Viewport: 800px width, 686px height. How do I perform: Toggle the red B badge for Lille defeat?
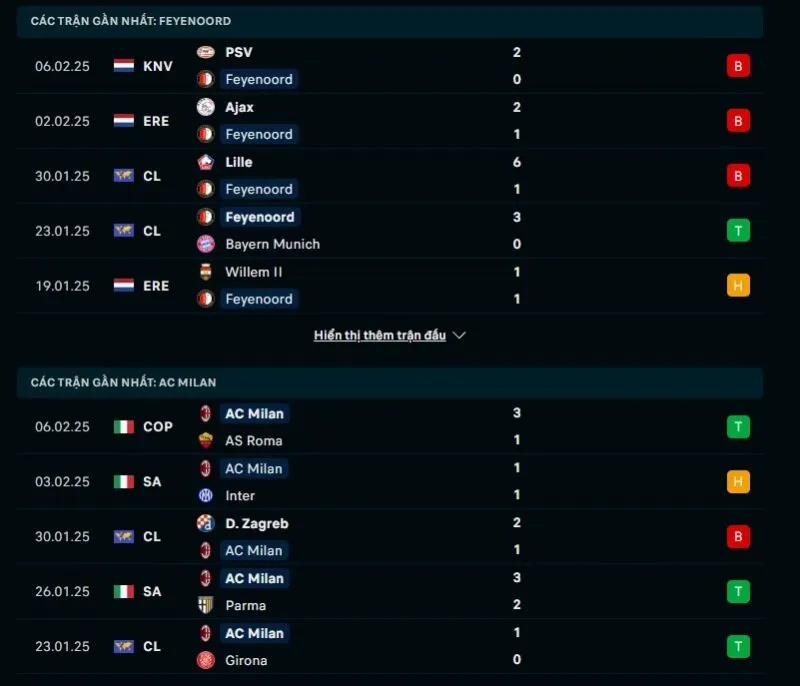coord(738,175)
